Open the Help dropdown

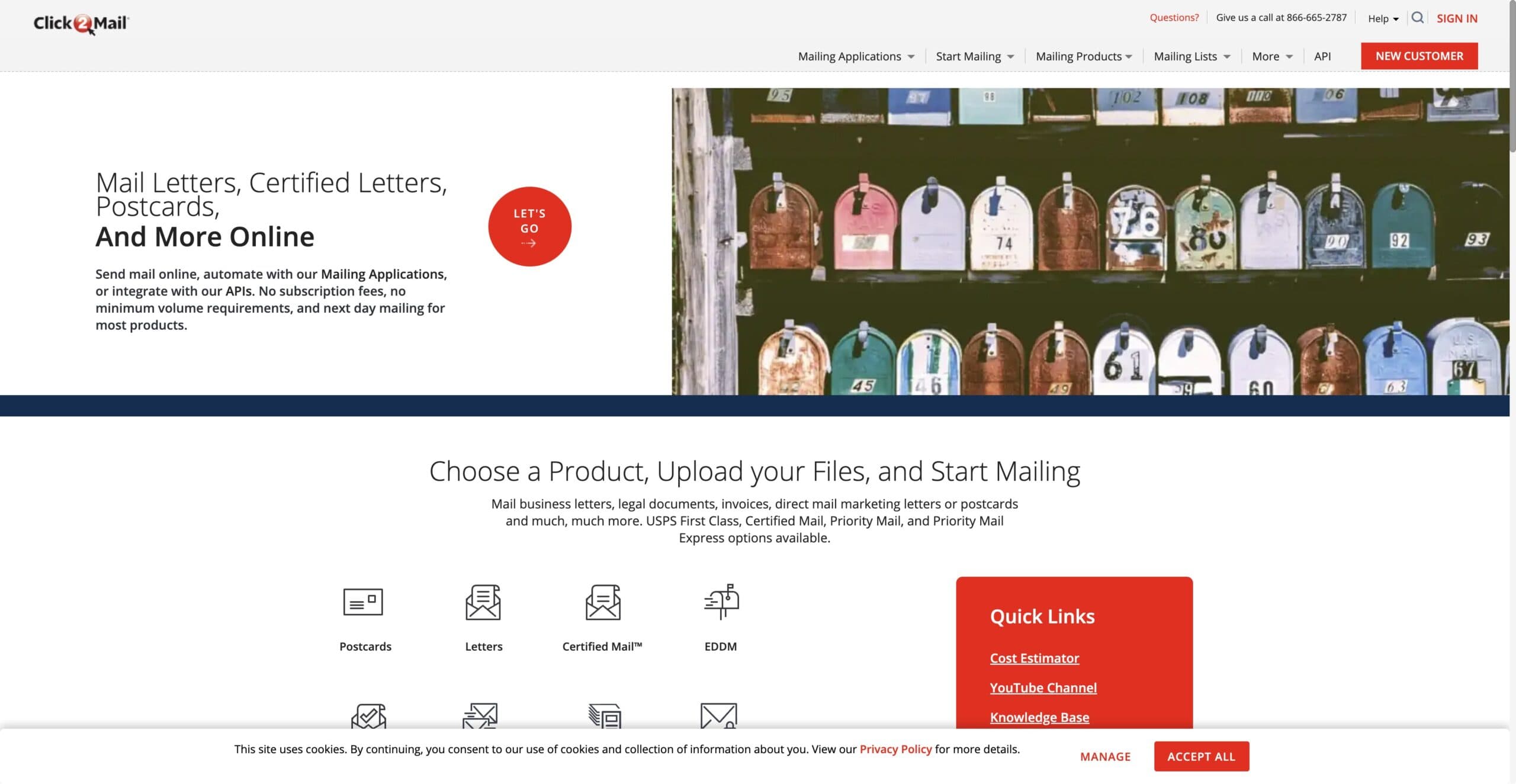1383,18
